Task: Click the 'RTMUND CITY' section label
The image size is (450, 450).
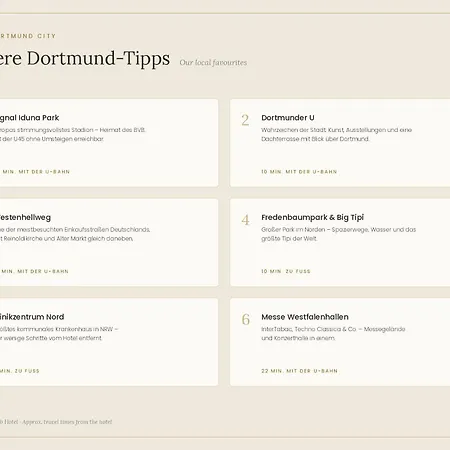Action: point(28,36)
